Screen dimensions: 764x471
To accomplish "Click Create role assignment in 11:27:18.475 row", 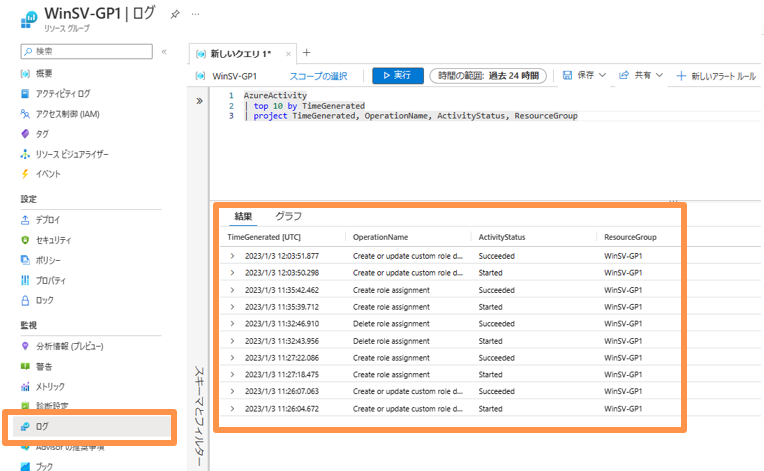I will tap(391, 375).
